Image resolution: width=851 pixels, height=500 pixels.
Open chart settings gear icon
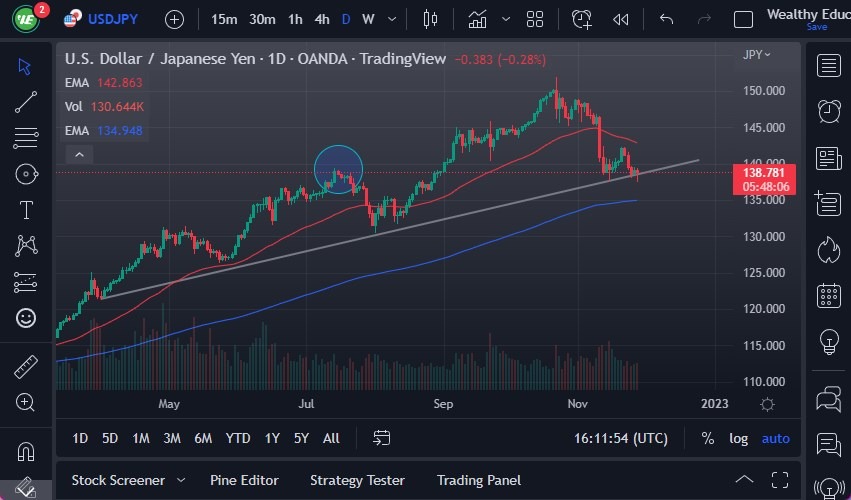pos(767,404)
